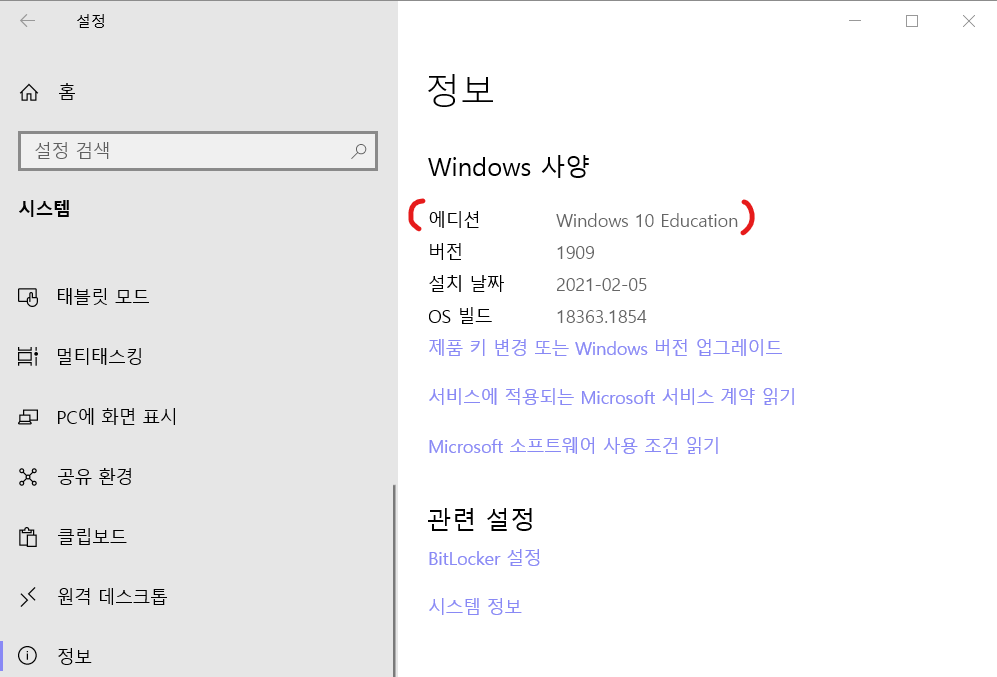Screen dimensions: 997x677
Task: Click the Windows 사양 heading
Action: click(509, 167)
